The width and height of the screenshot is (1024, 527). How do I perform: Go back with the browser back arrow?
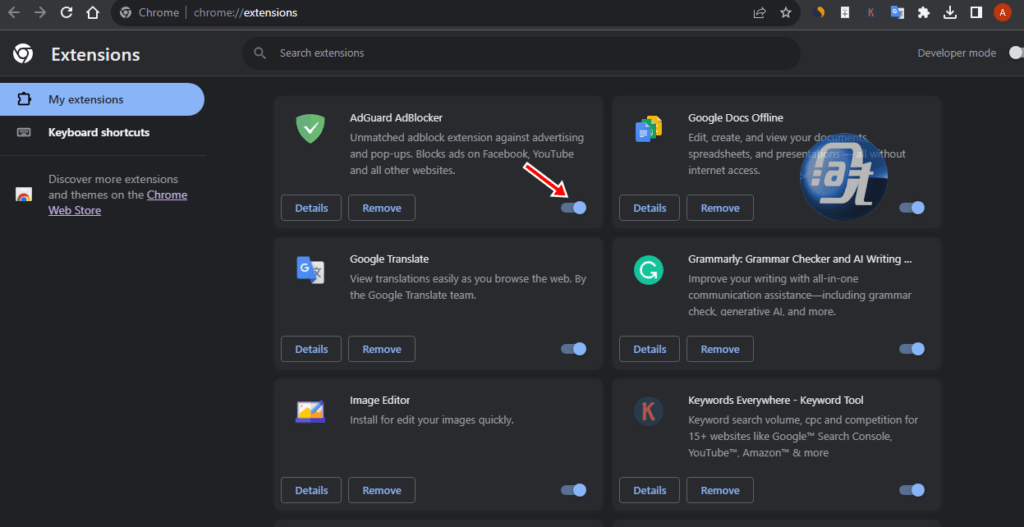[14, 12]
